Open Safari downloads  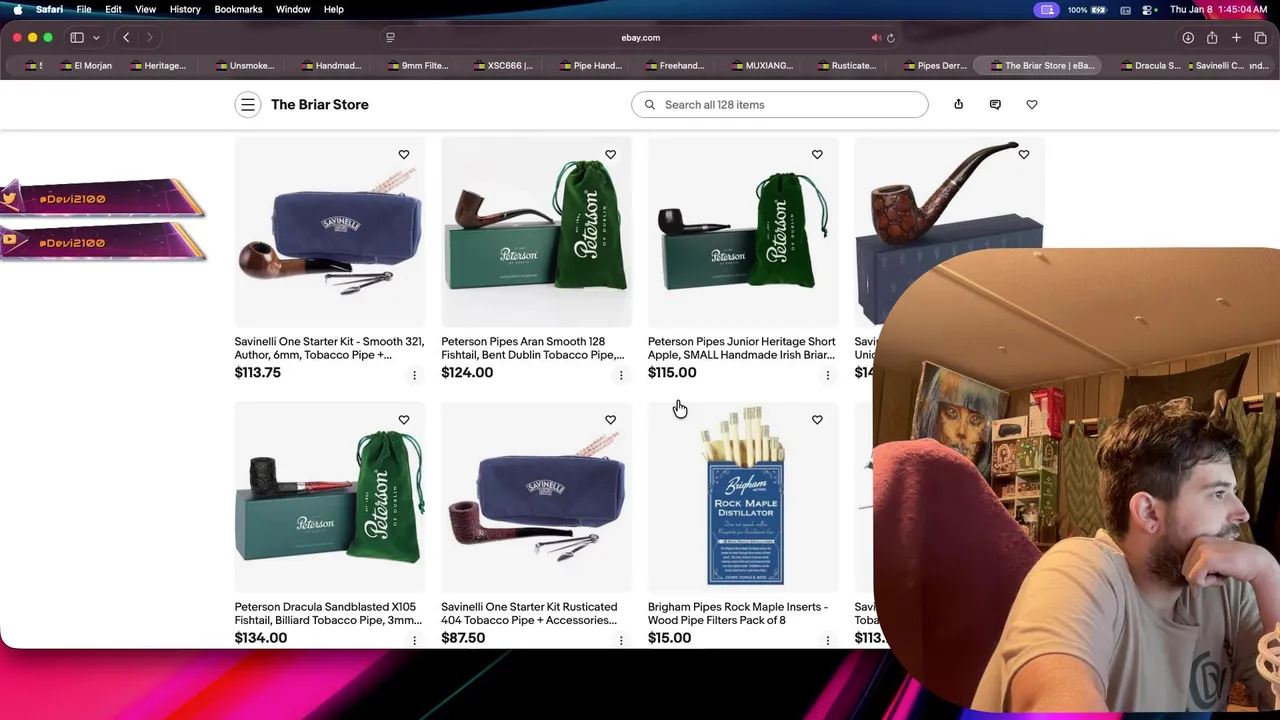(x=1188, y=38)
